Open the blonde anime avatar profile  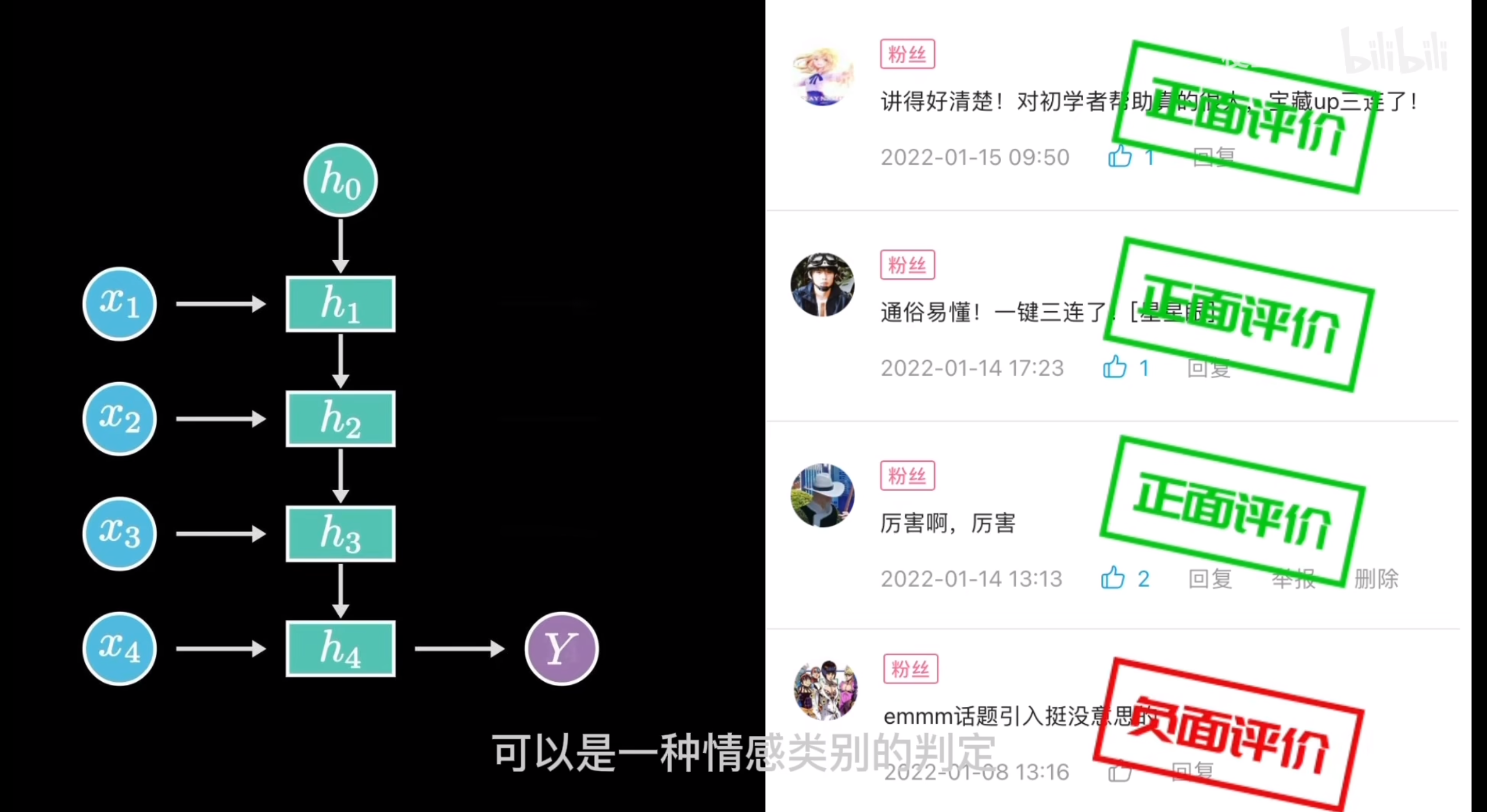click(823, 77)
